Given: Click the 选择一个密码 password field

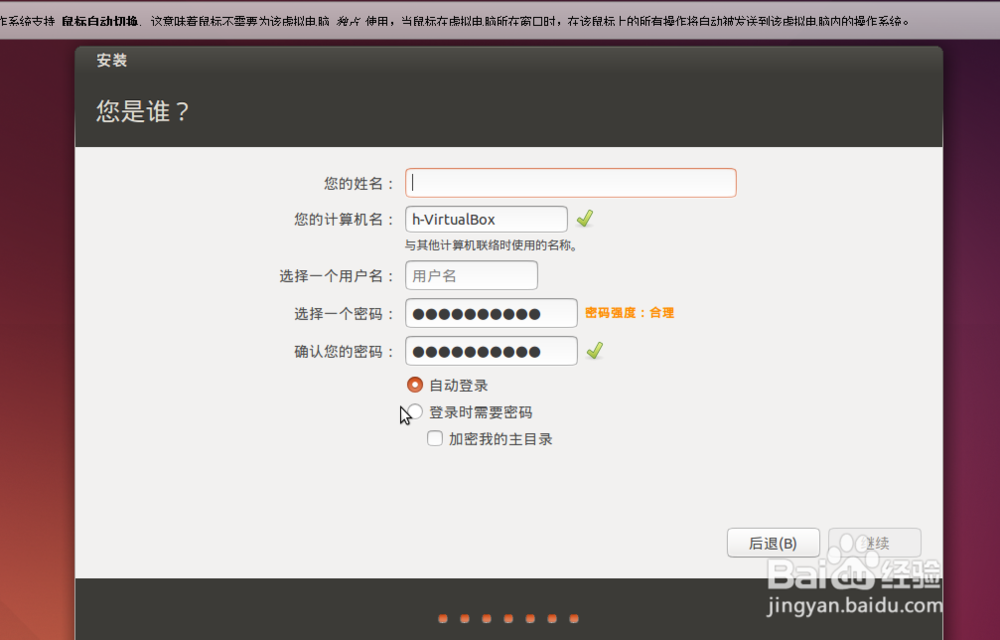Looking at the screenshot, I should [x=490, y=313].
